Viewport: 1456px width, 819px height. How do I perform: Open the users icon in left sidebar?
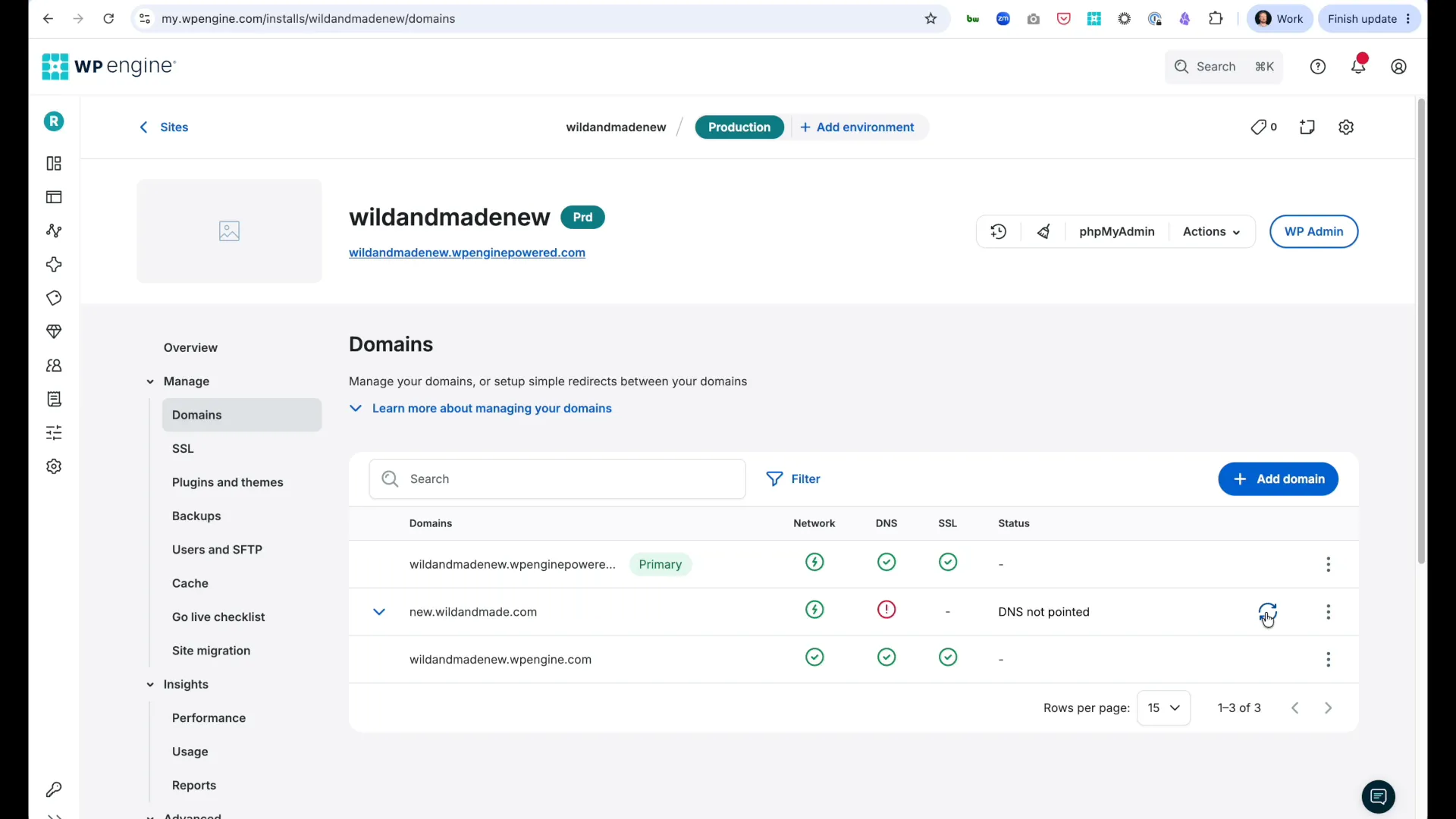point(54,366)
